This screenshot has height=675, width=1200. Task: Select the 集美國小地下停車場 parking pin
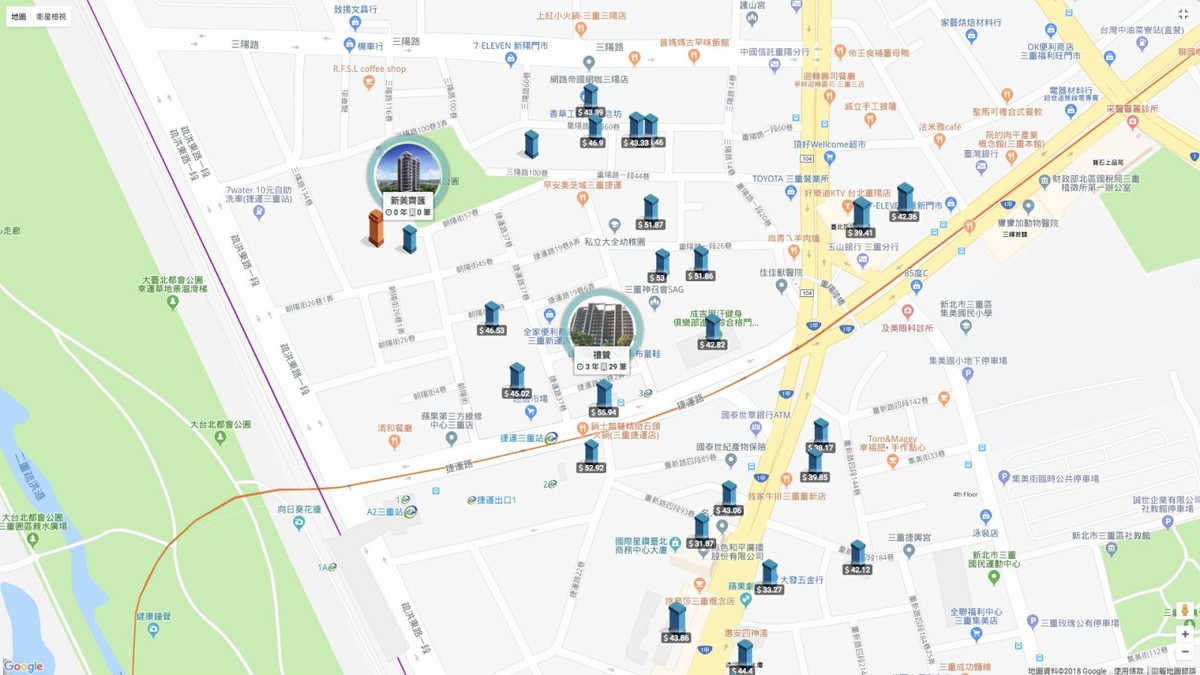966,375
